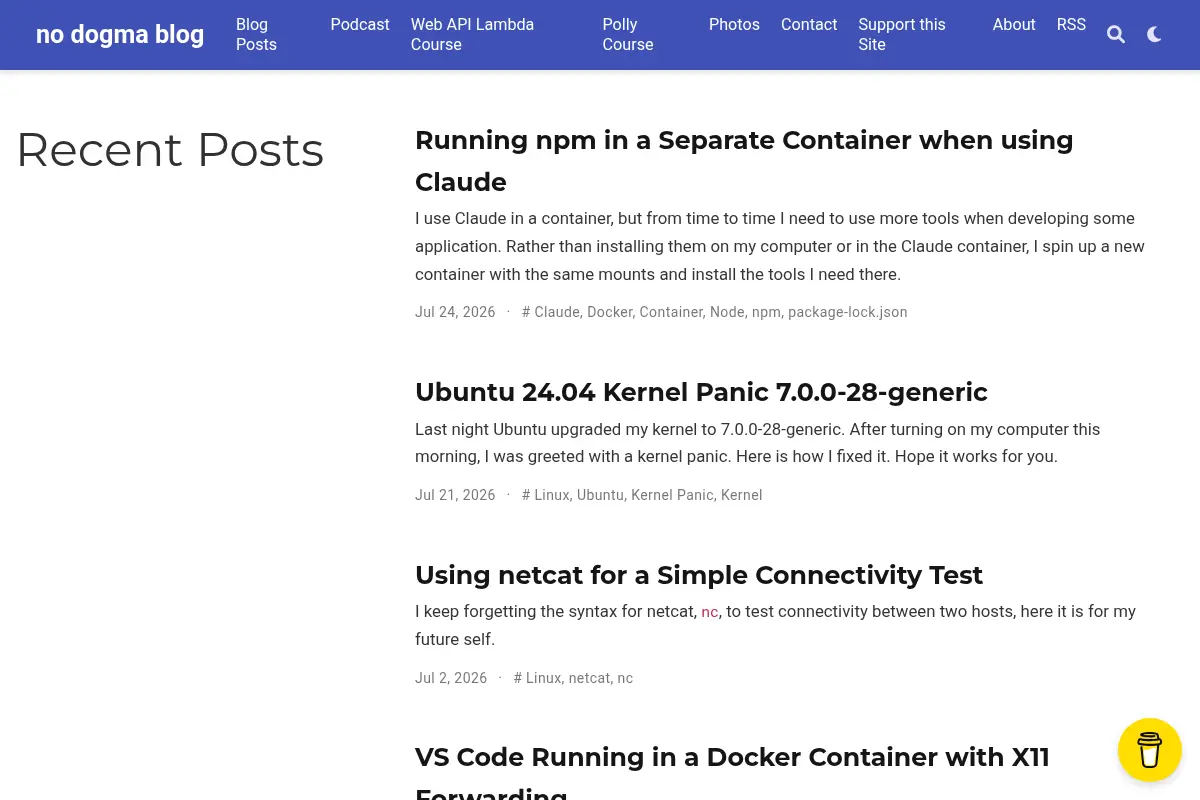Open the Running npm in a Separate Container post

tap(744, 161)
